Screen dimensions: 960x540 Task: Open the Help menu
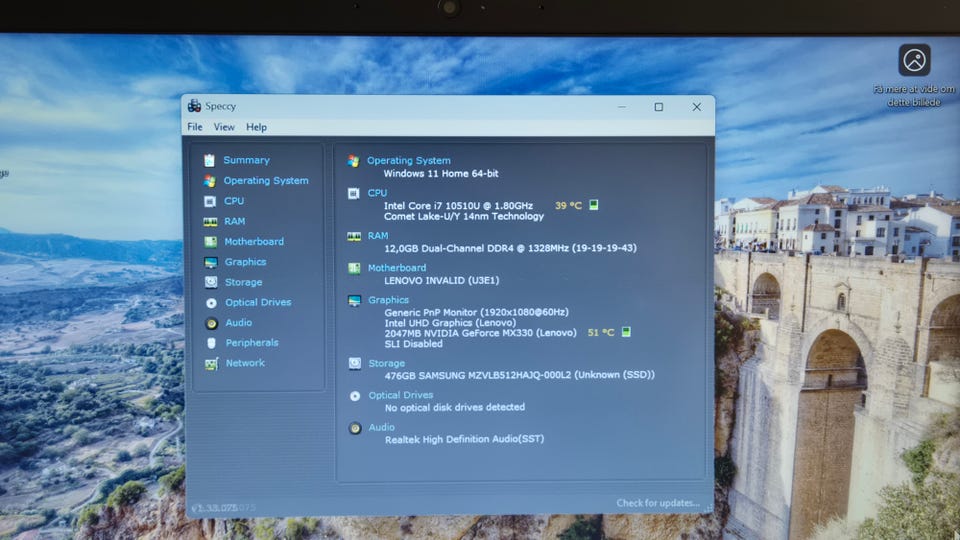pyautogui.click(x=257, y=127)
